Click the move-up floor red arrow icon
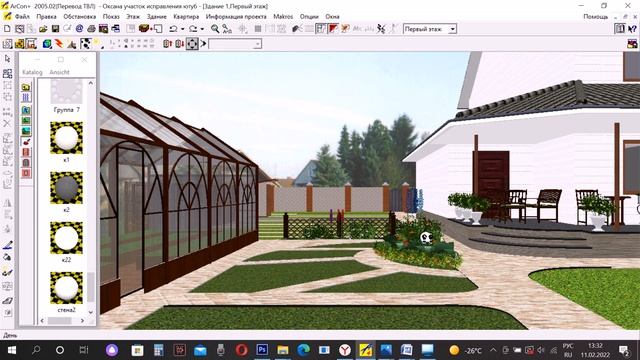This screenshot has width=640, height=360. pos(167,44)
